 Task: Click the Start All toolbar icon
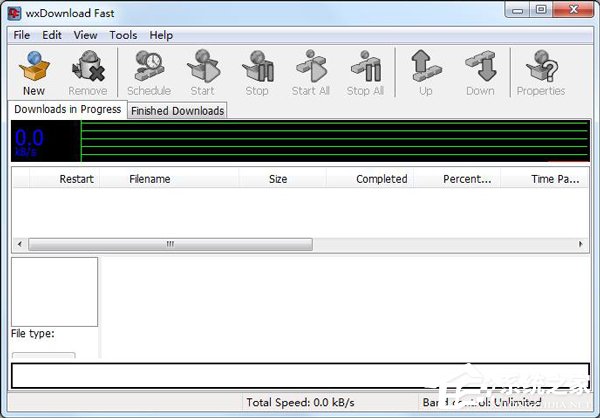[310, 72]
